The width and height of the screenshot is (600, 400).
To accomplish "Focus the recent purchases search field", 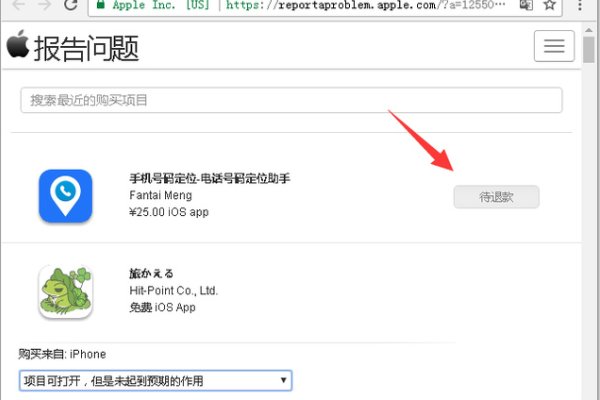I will click(291, 100).
